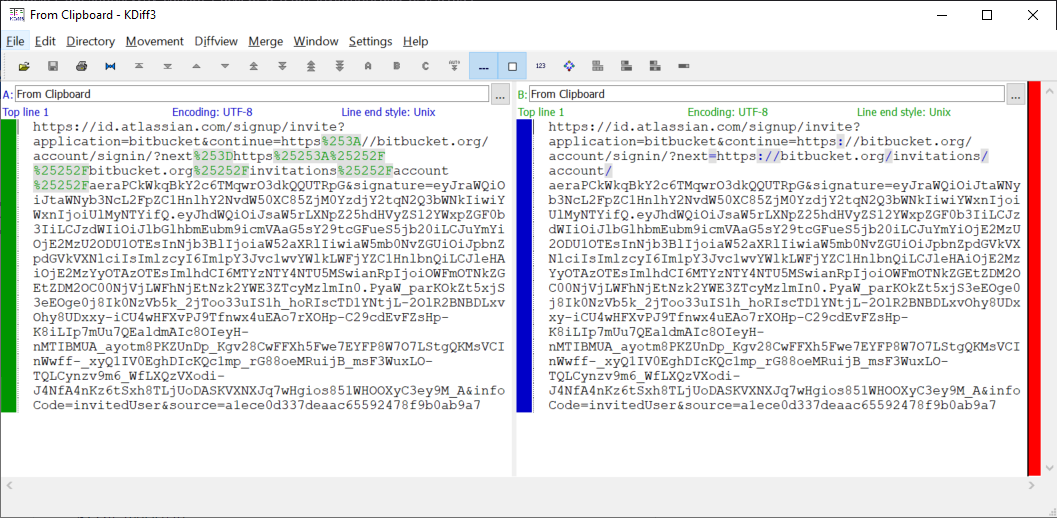The height and width of the screenshot is (518, 1057).
Task: Browse for file B with ellipsis button
Action: (x=1016, y=94)
